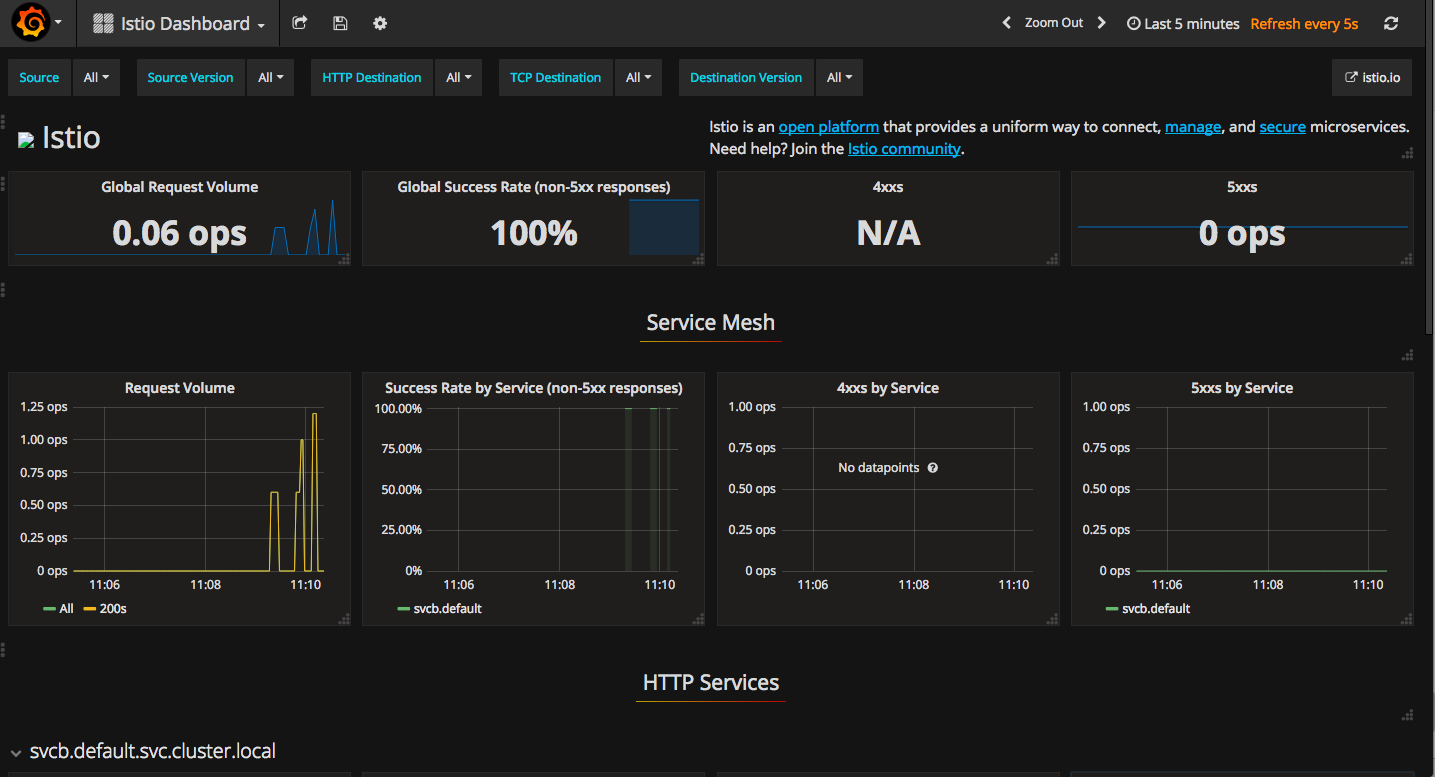Image resolution: width=1435 pixels, height=777 pixels.
Task: Open dashboard settings gear icon
Action: click(x=380, y=23)
